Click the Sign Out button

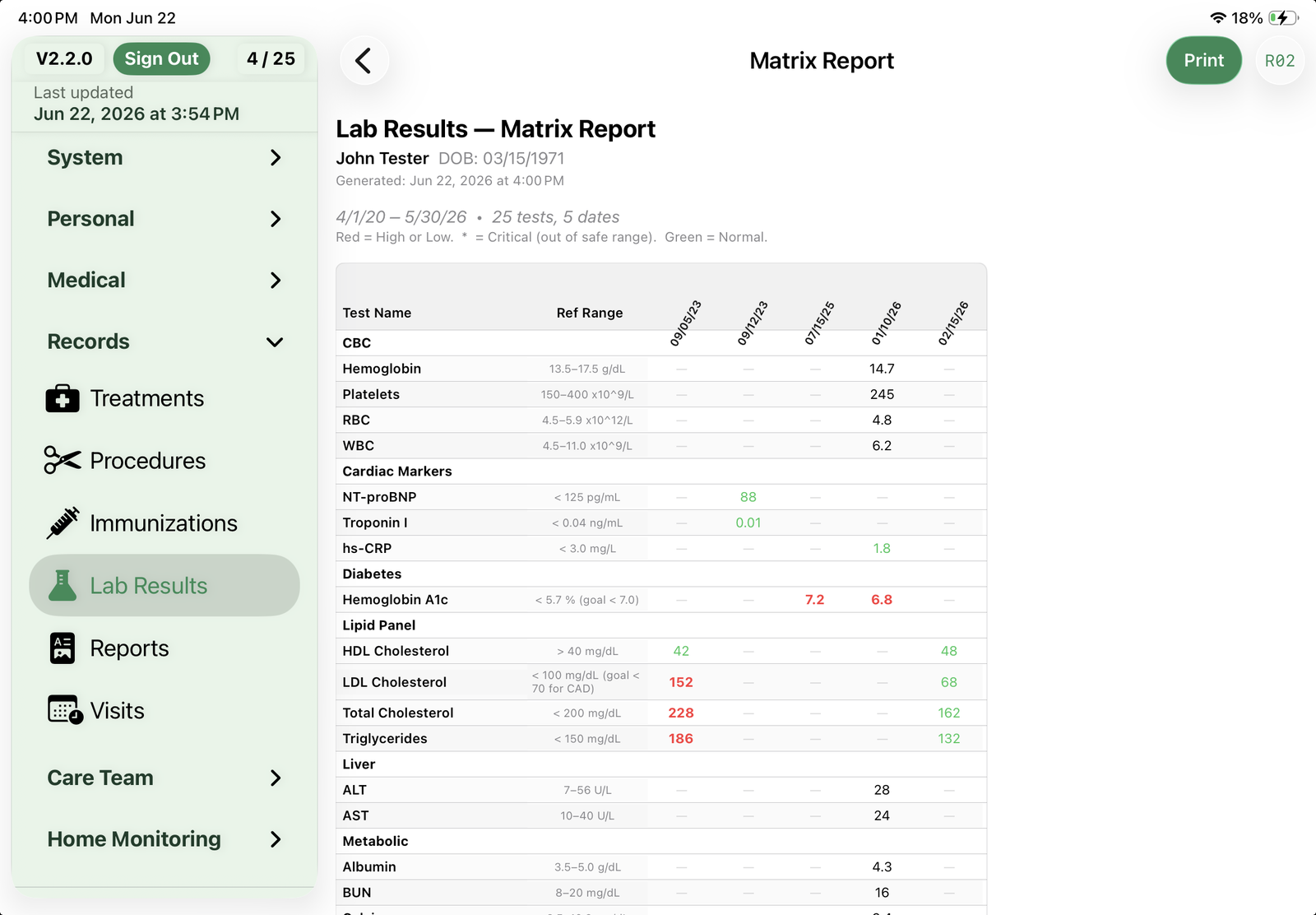tap(161, 58)
